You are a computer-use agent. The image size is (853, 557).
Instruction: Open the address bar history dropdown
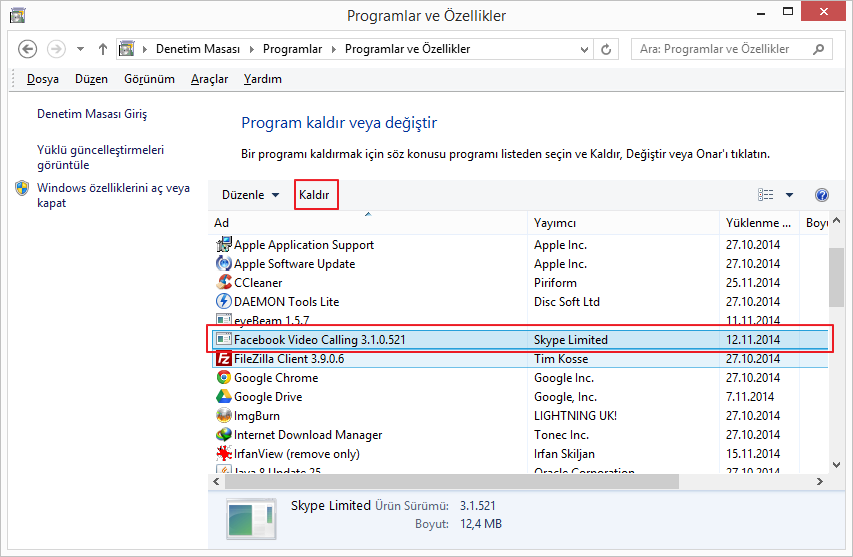[x=584, y=49]
